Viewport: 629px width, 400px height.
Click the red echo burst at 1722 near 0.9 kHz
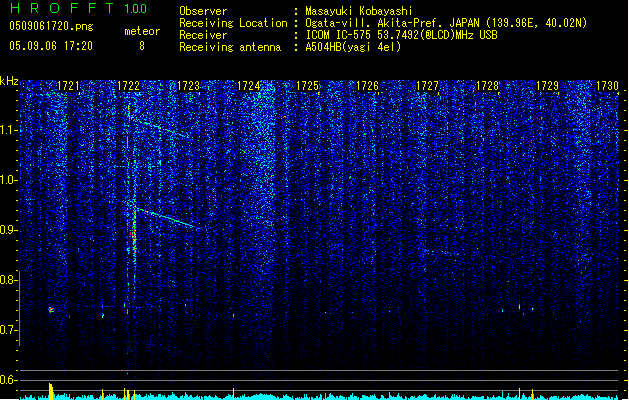click(x=134, y=235)
